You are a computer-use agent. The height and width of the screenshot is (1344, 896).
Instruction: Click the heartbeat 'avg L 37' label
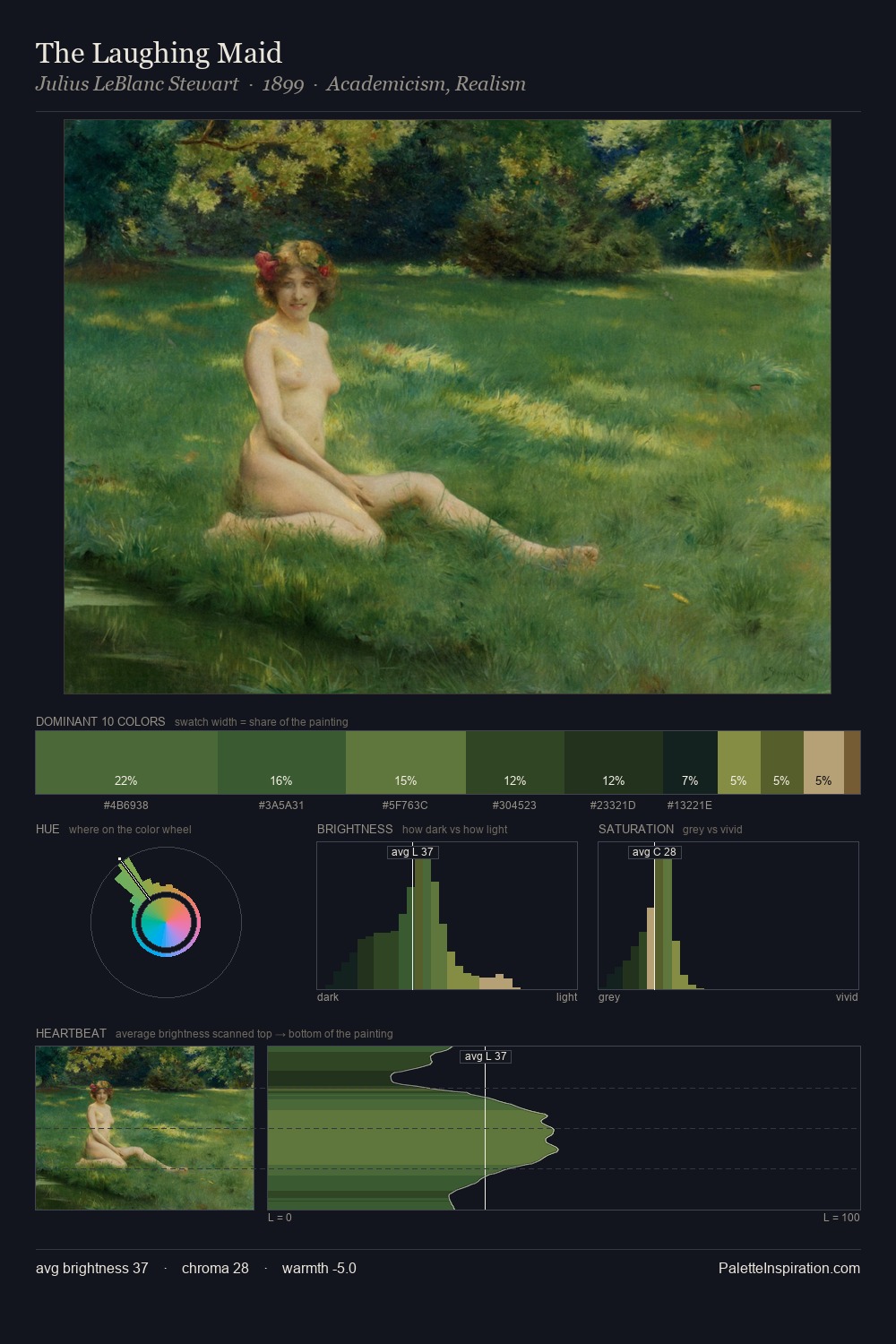[485, 1056]
